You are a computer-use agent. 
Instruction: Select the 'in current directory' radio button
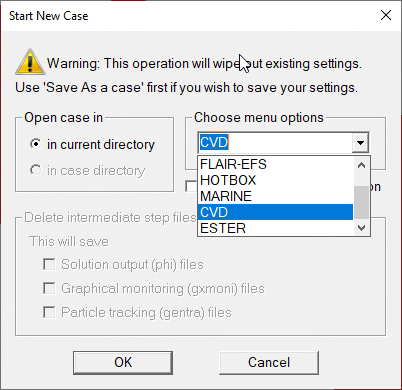[36, 144]
